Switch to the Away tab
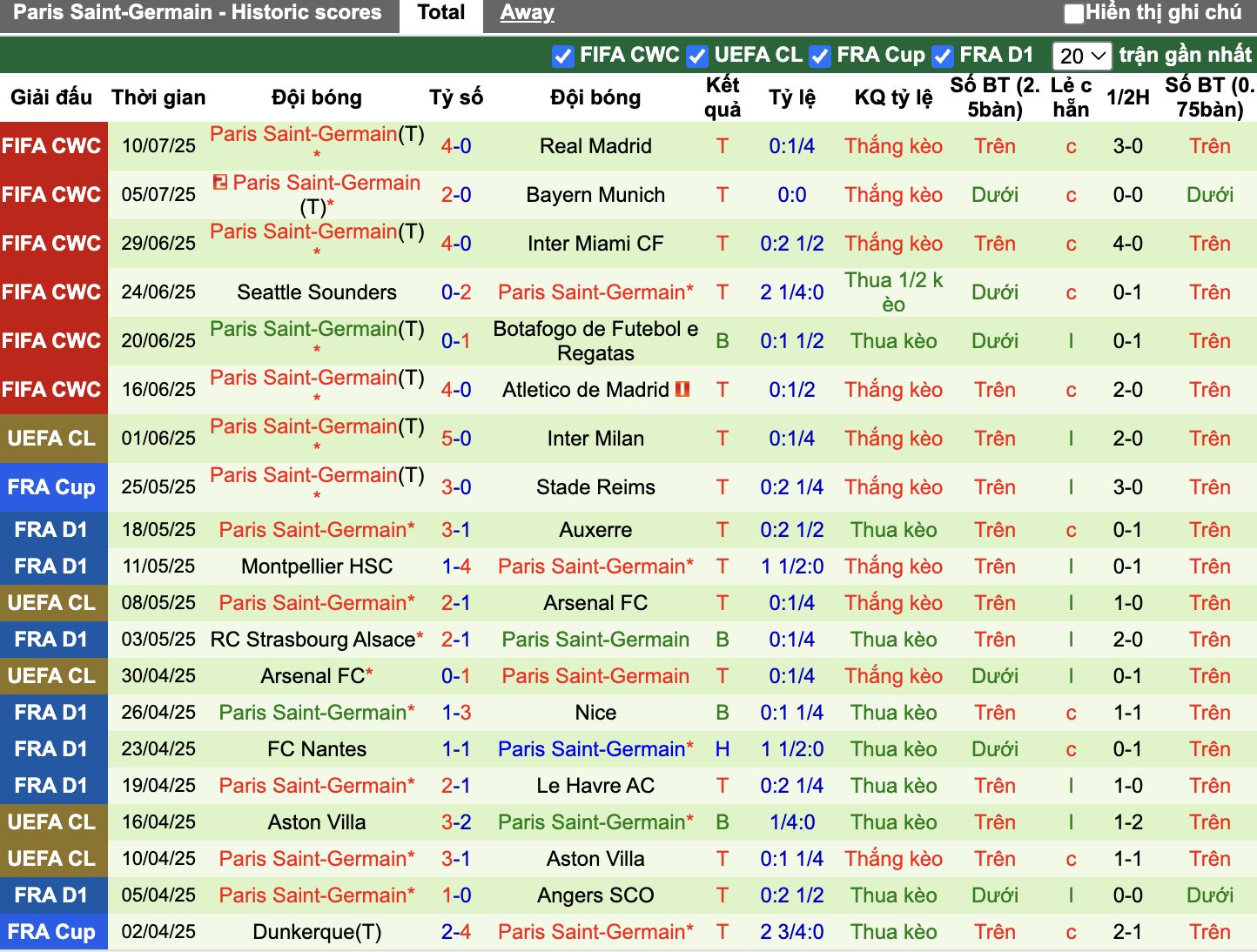 click(527, 13)
